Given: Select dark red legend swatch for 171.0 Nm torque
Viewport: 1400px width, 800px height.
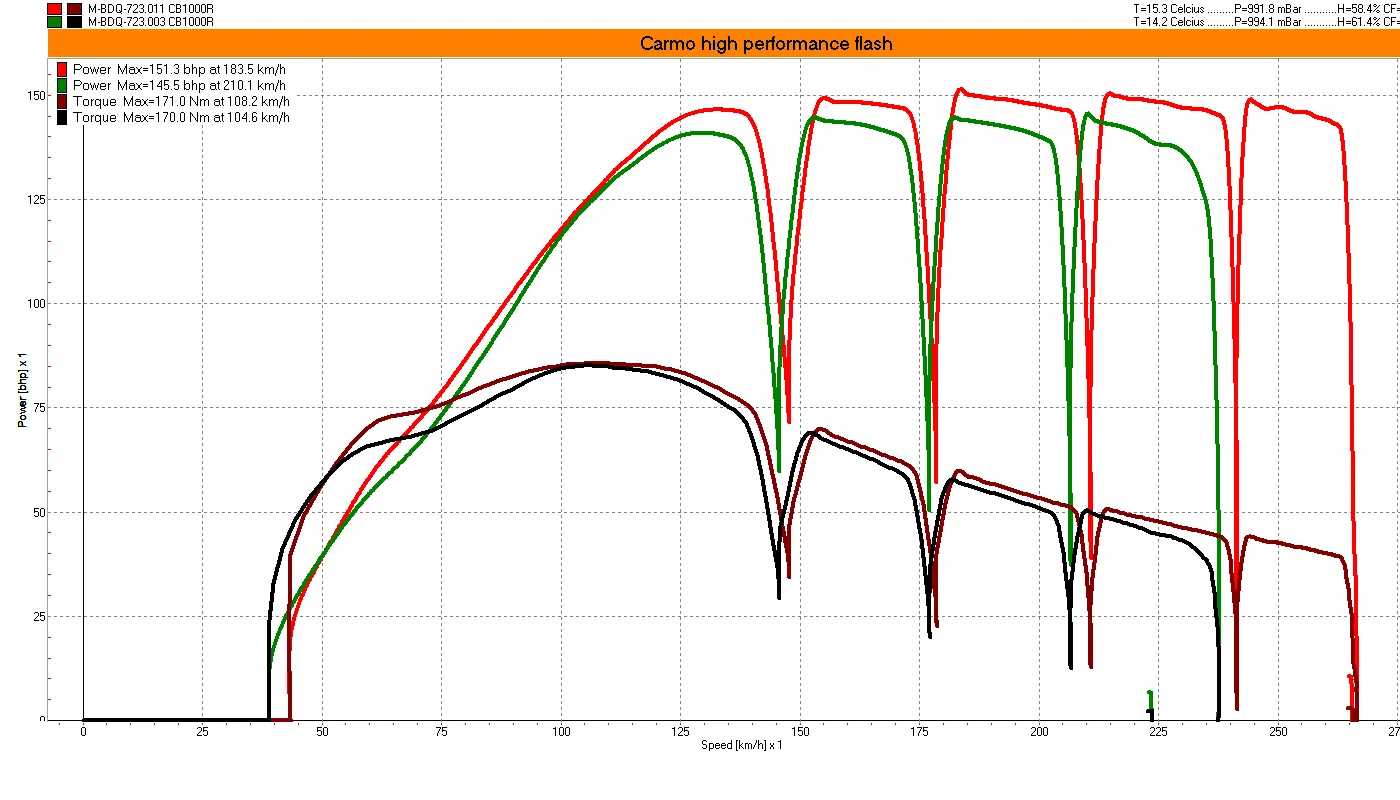Looking at the screenshot, I should tap(62, 101).
